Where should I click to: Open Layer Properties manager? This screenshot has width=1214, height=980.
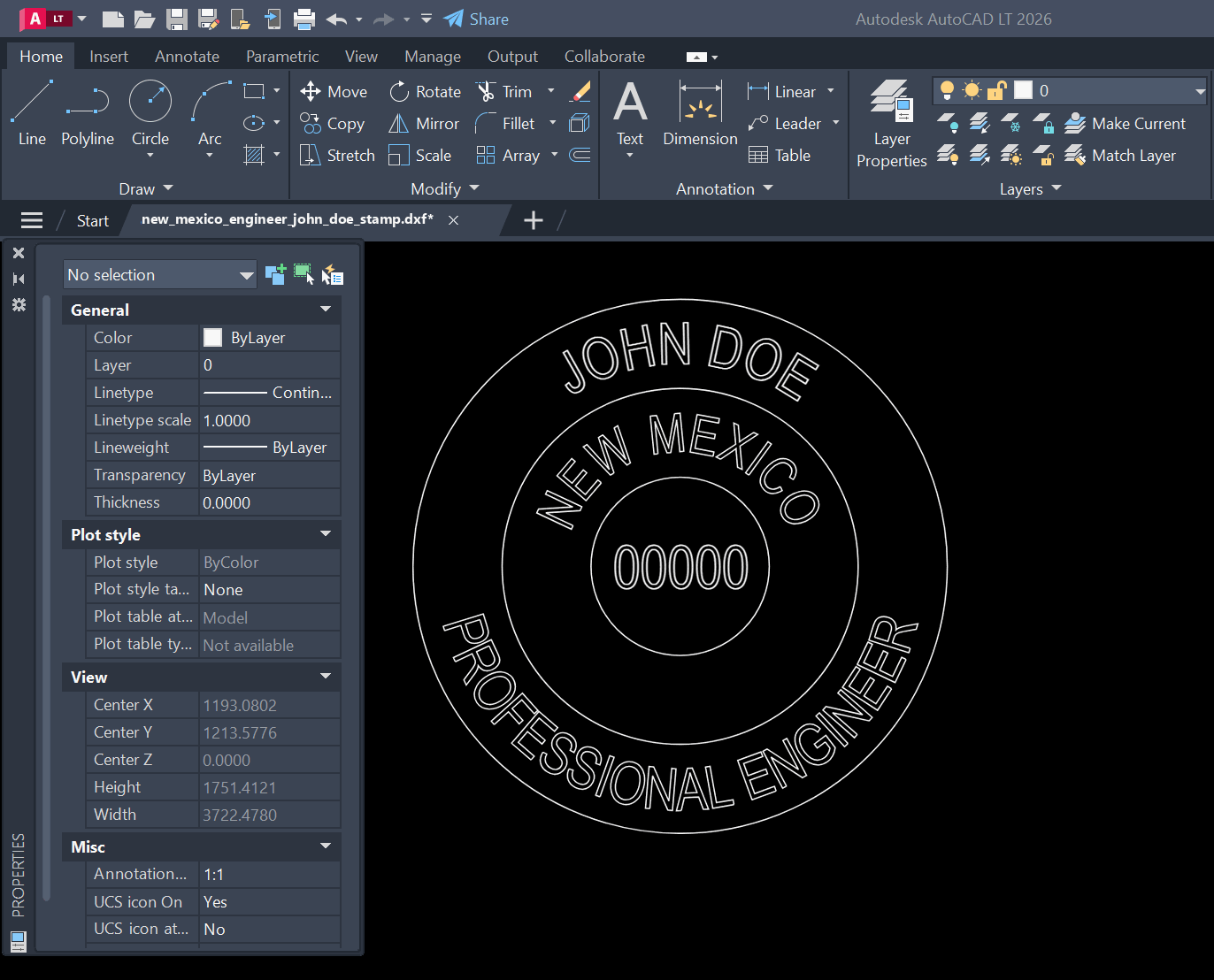pos(892,124)
